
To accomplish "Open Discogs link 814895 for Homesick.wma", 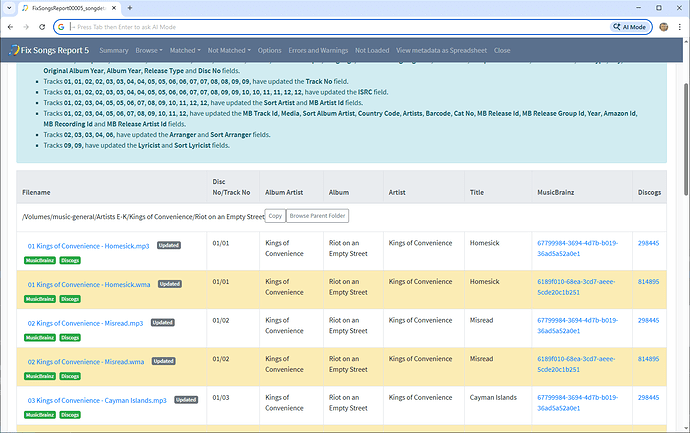I will click(648, 282).
